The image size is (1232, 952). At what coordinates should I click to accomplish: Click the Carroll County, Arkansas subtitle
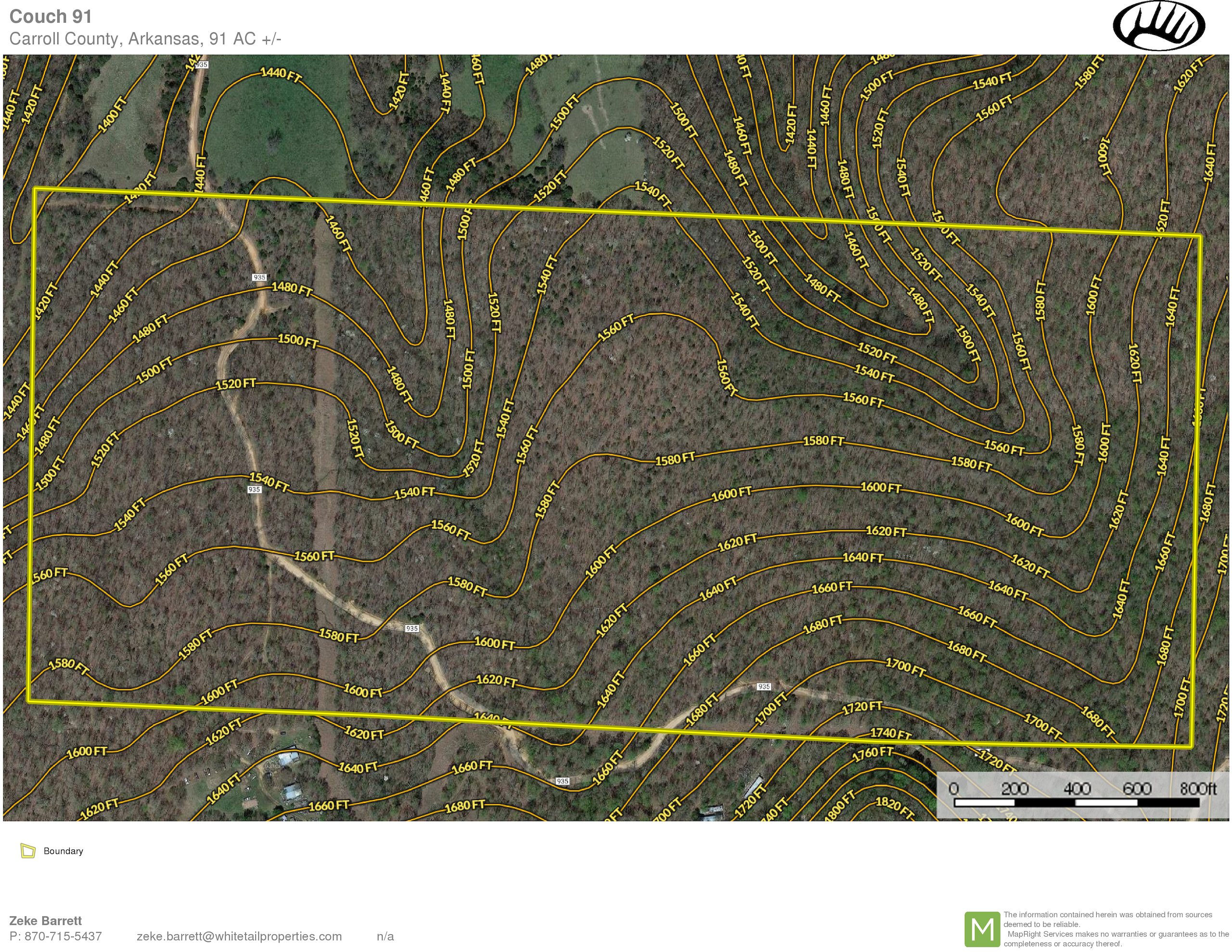coord(145,39)
